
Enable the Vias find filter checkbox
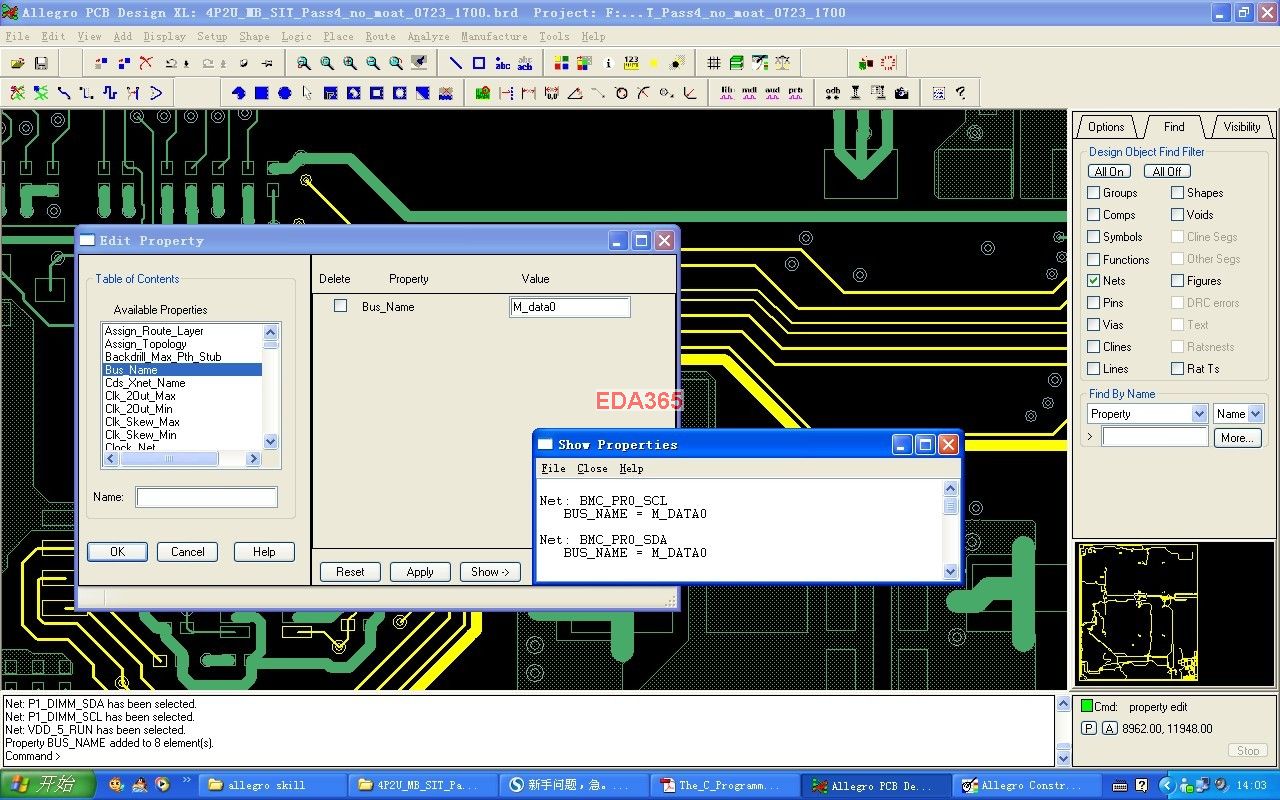tap(1094, 325)
